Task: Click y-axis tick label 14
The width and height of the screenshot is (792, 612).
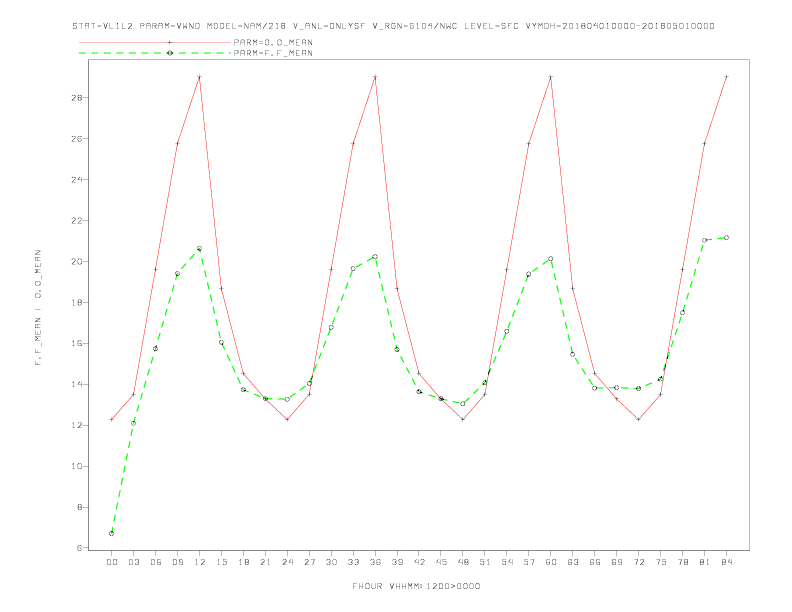Action: pos(76,384)
